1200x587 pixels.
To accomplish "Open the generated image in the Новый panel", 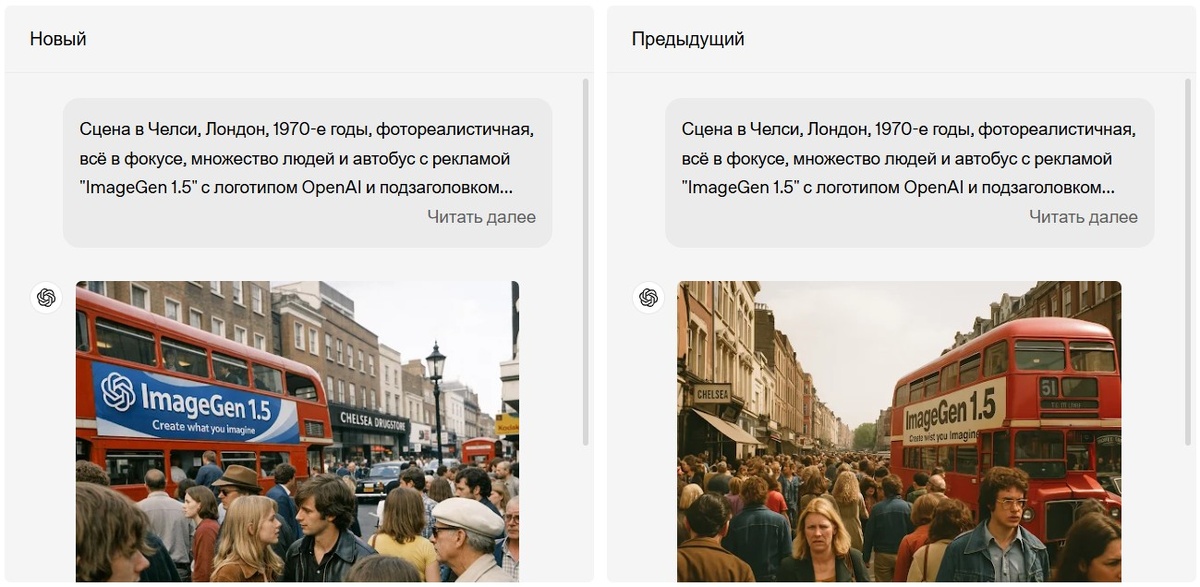I will click(297, 431).
